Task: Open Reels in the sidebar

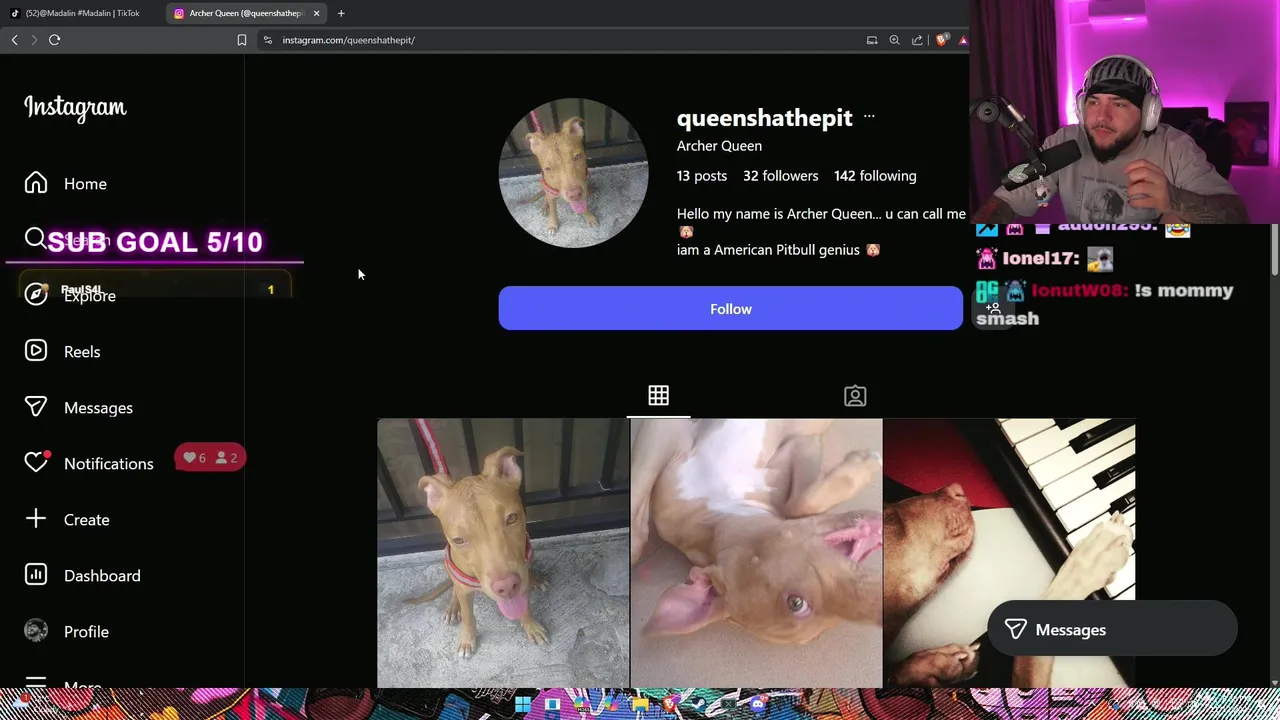Action: (x=62, y=352)
